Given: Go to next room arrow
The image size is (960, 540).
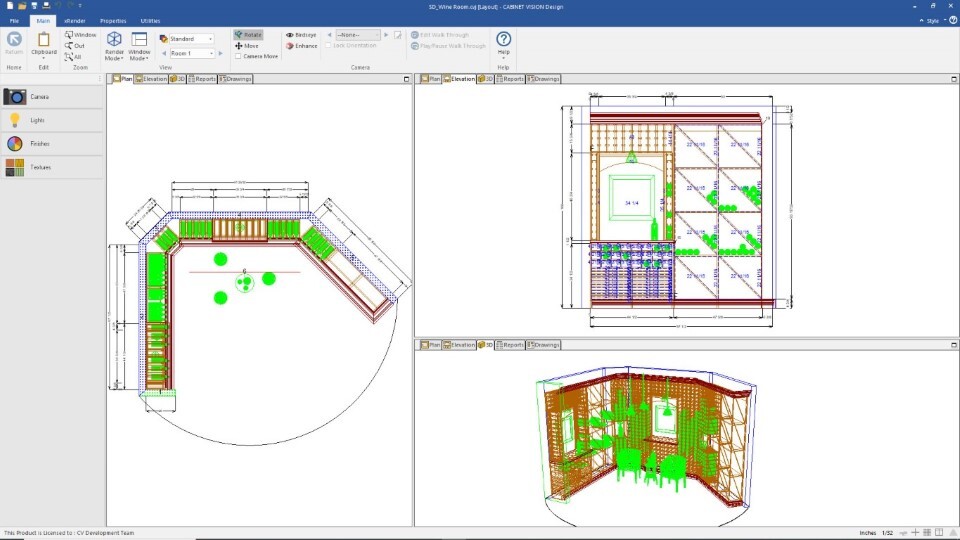Looking at the screenshot, I should coord(221,53).
